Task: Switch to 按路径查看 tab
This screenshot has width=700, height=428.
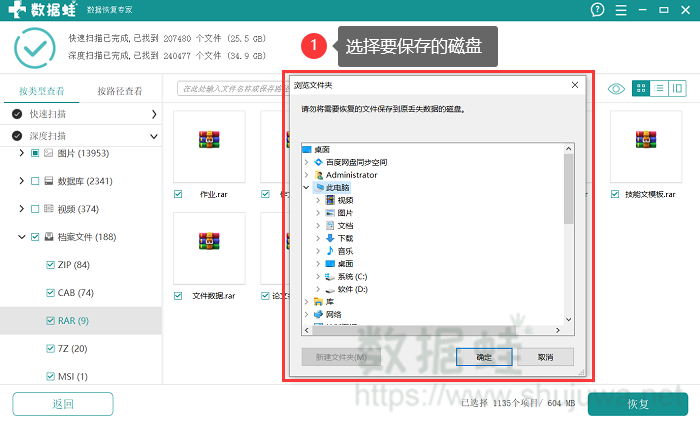Action: click(x=120, y=91)
